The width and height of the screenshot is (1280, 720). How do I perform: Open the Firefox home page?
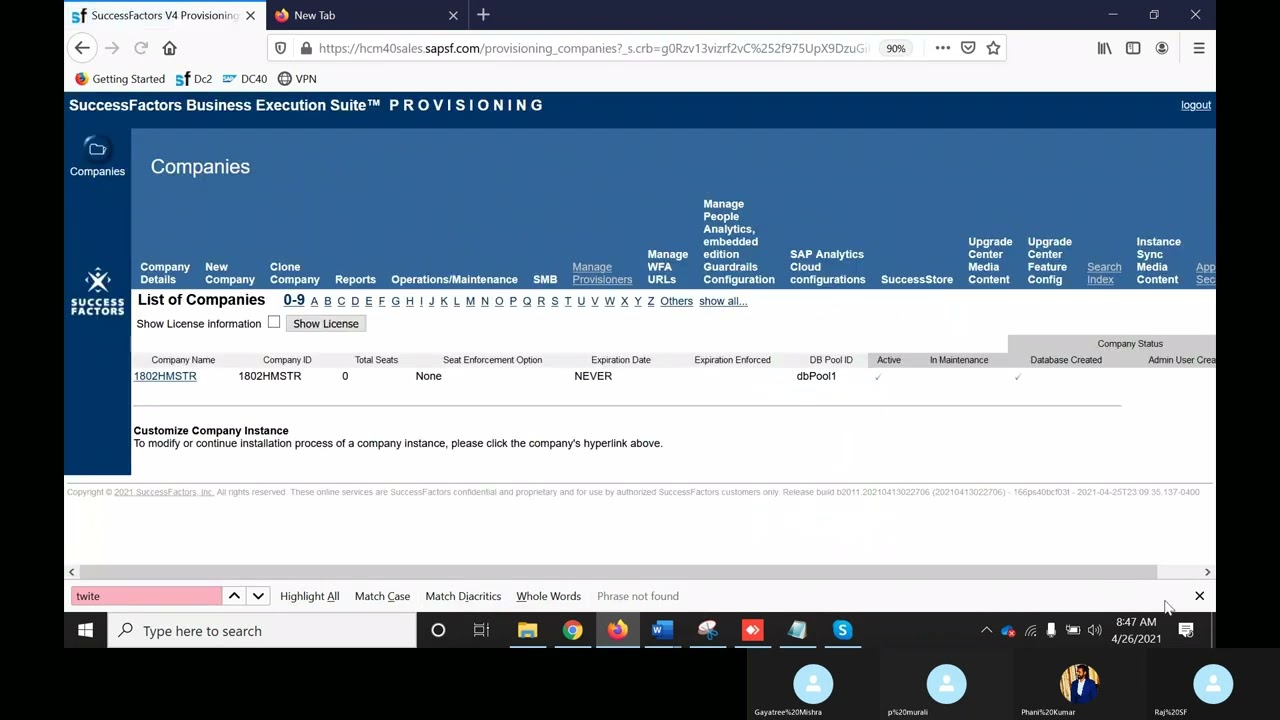169,48
